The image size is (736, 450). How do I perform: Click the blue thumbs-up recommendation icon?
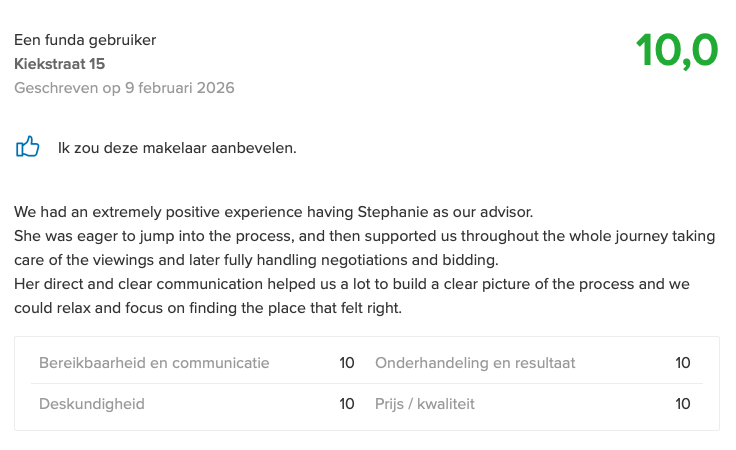[27, 148]
